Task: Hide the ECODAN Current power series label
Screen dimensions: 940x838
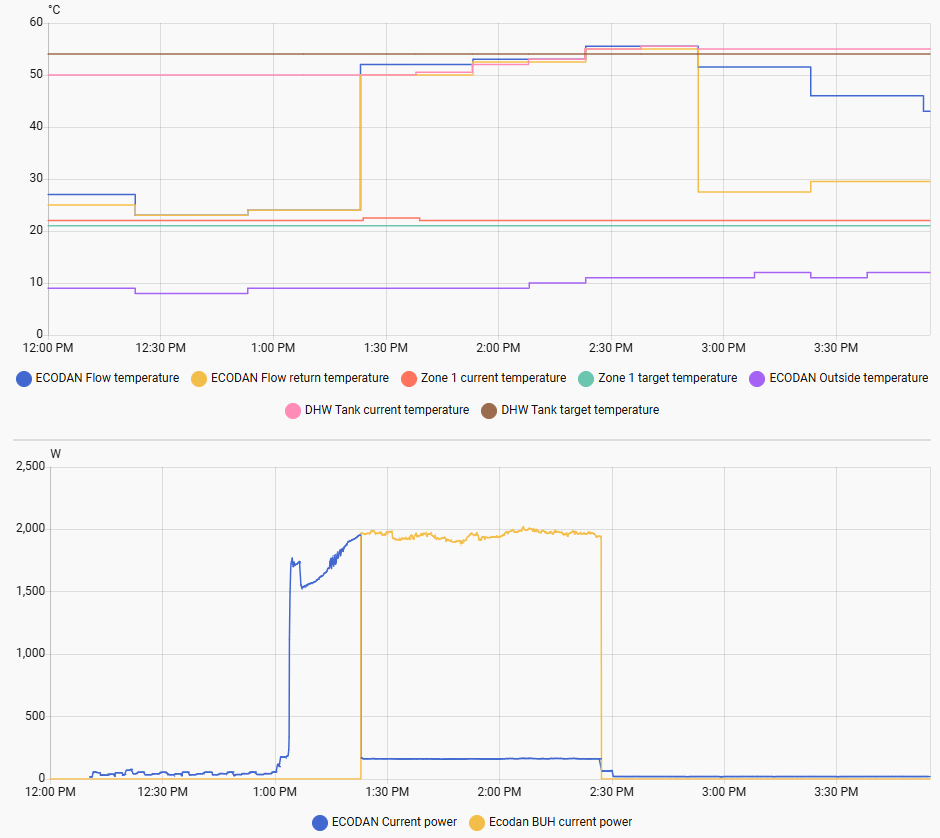Action: coord(394,822)
